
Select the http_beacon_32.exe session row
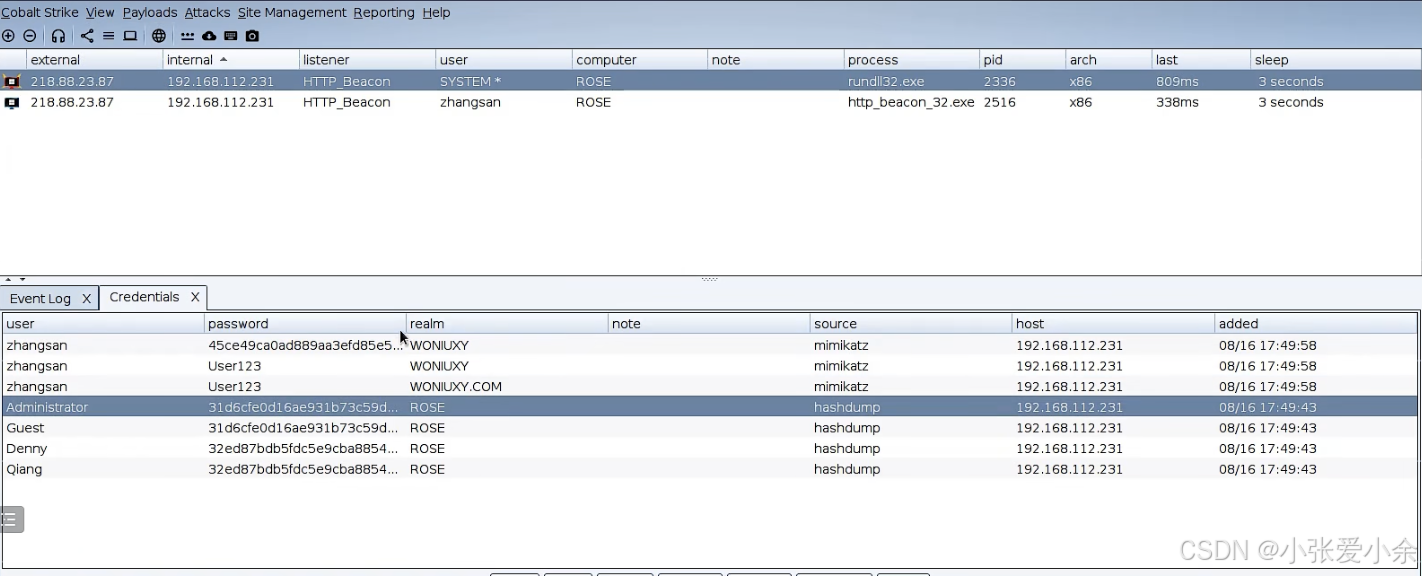[710, 102]
